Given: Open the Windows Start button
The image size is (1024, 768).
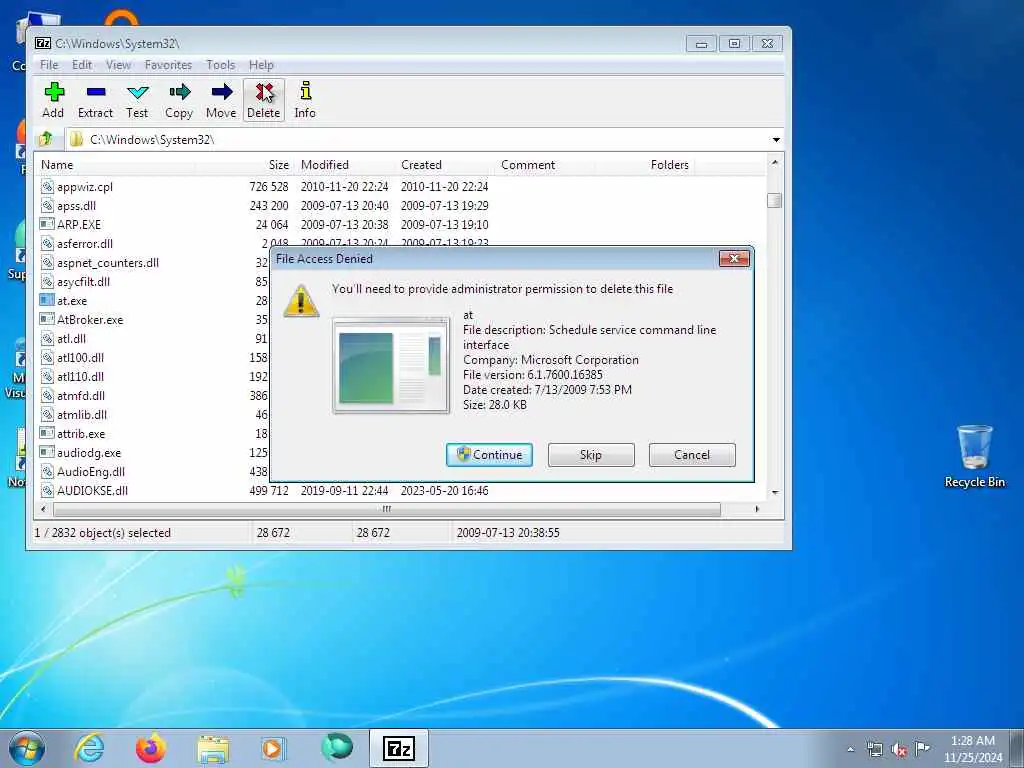Looking at the screenshot, I should tap(27, 748).
